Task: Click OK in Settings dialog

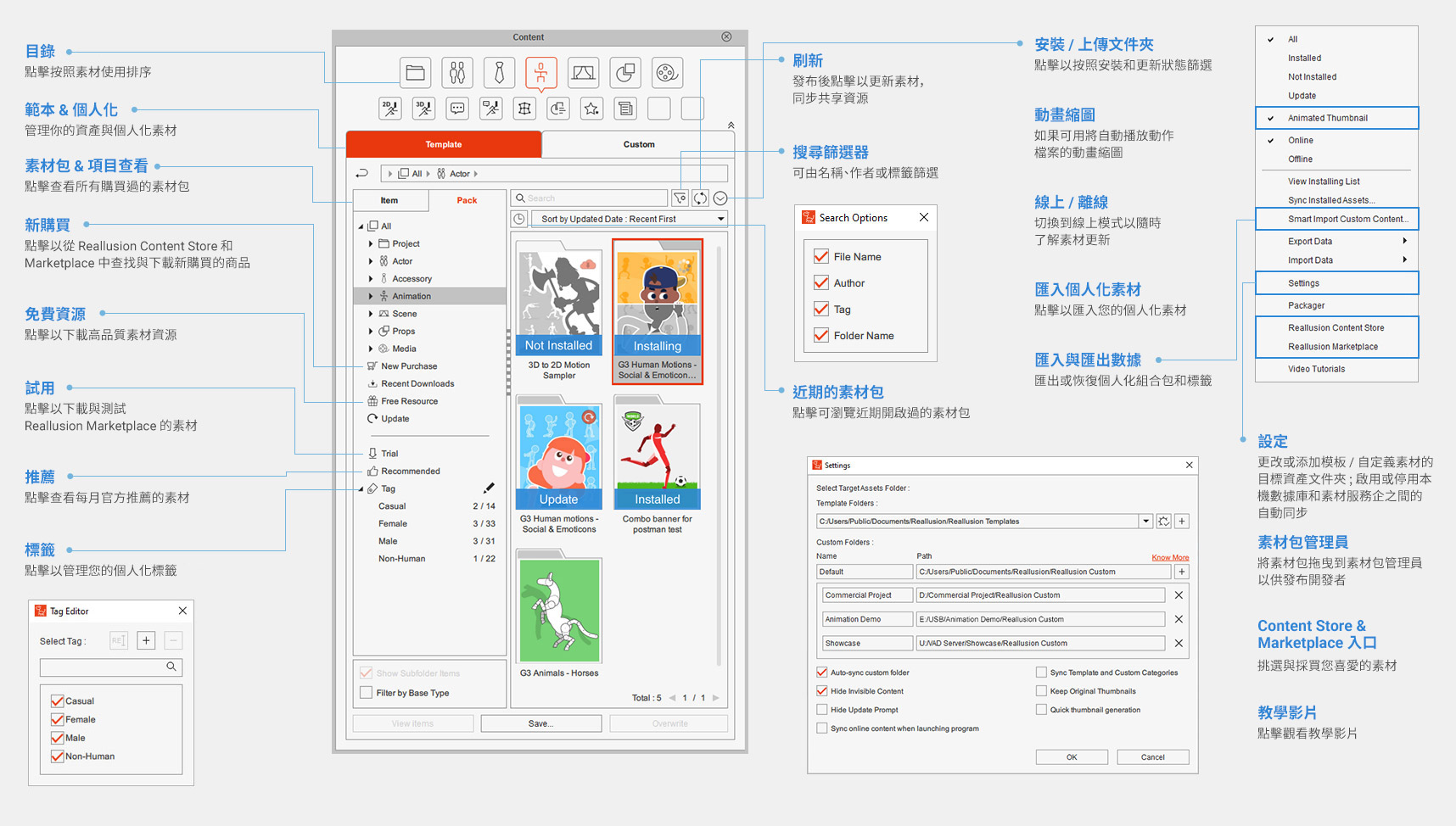Action: [x=1072, y=757]
